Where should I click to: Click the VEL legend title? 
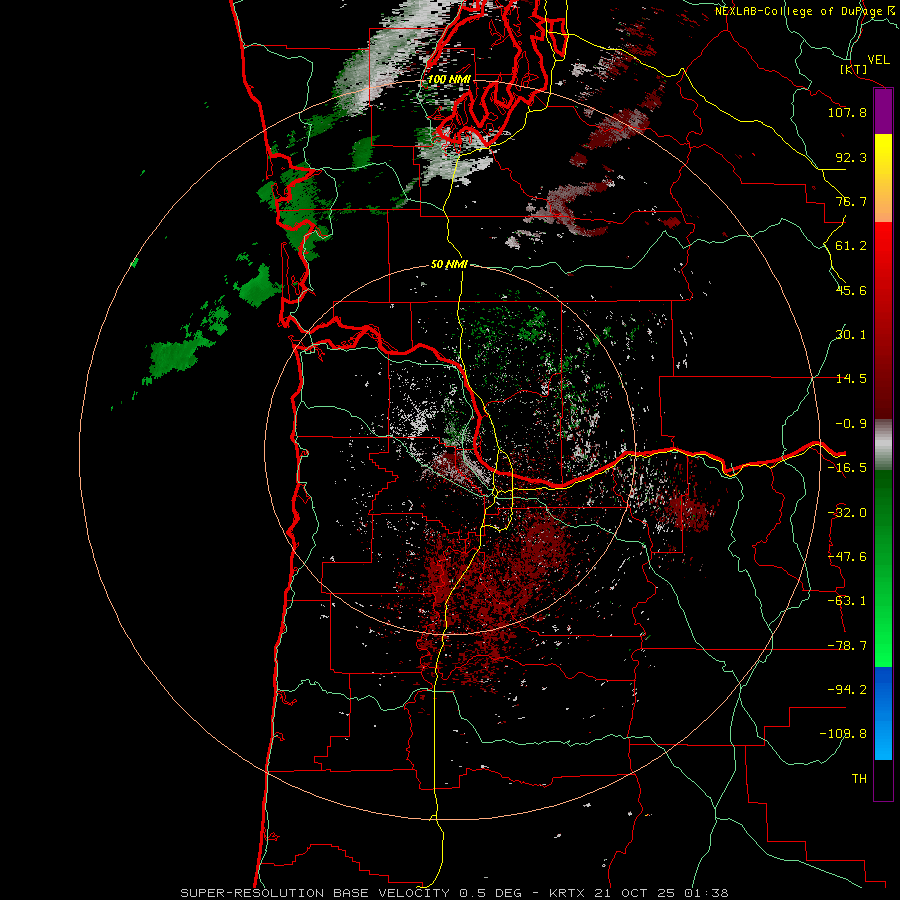coord(879,60)
